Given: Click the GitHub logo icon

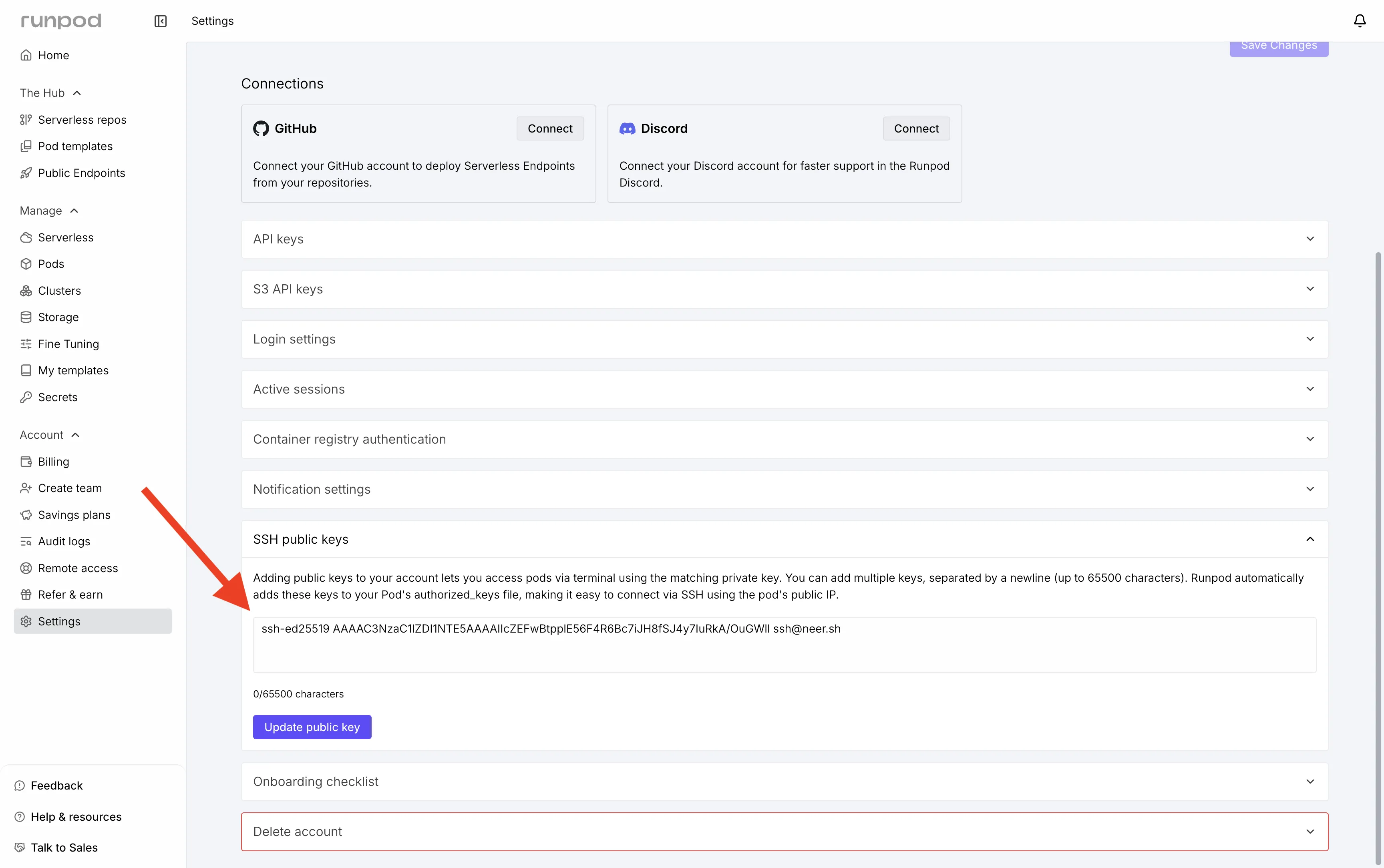Looking at the screenshot, I should (261, 129).
